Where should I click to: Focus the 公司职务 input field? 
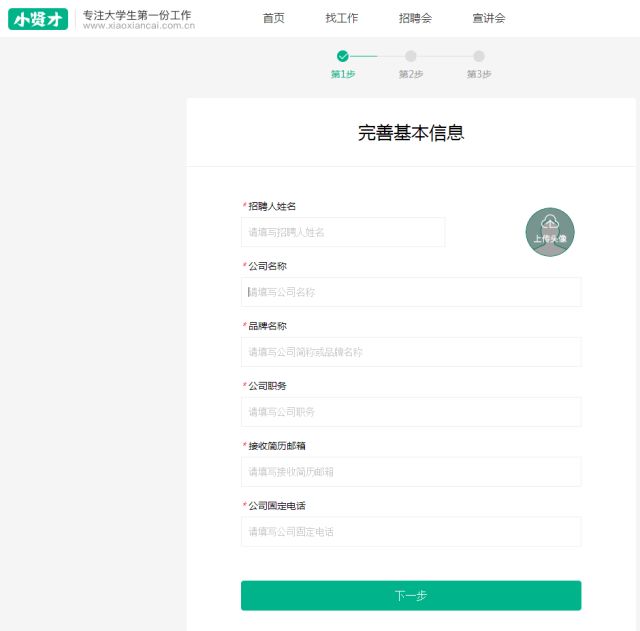(x=411, y=412)
